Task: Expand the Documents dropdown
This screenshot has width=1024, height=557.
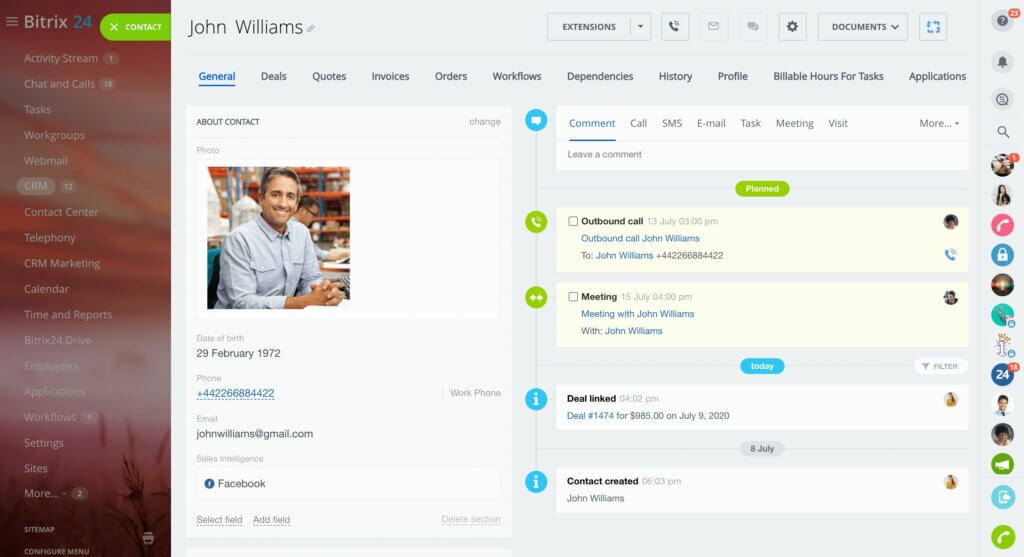Action: pyautogui.click(x=862, y=27)
